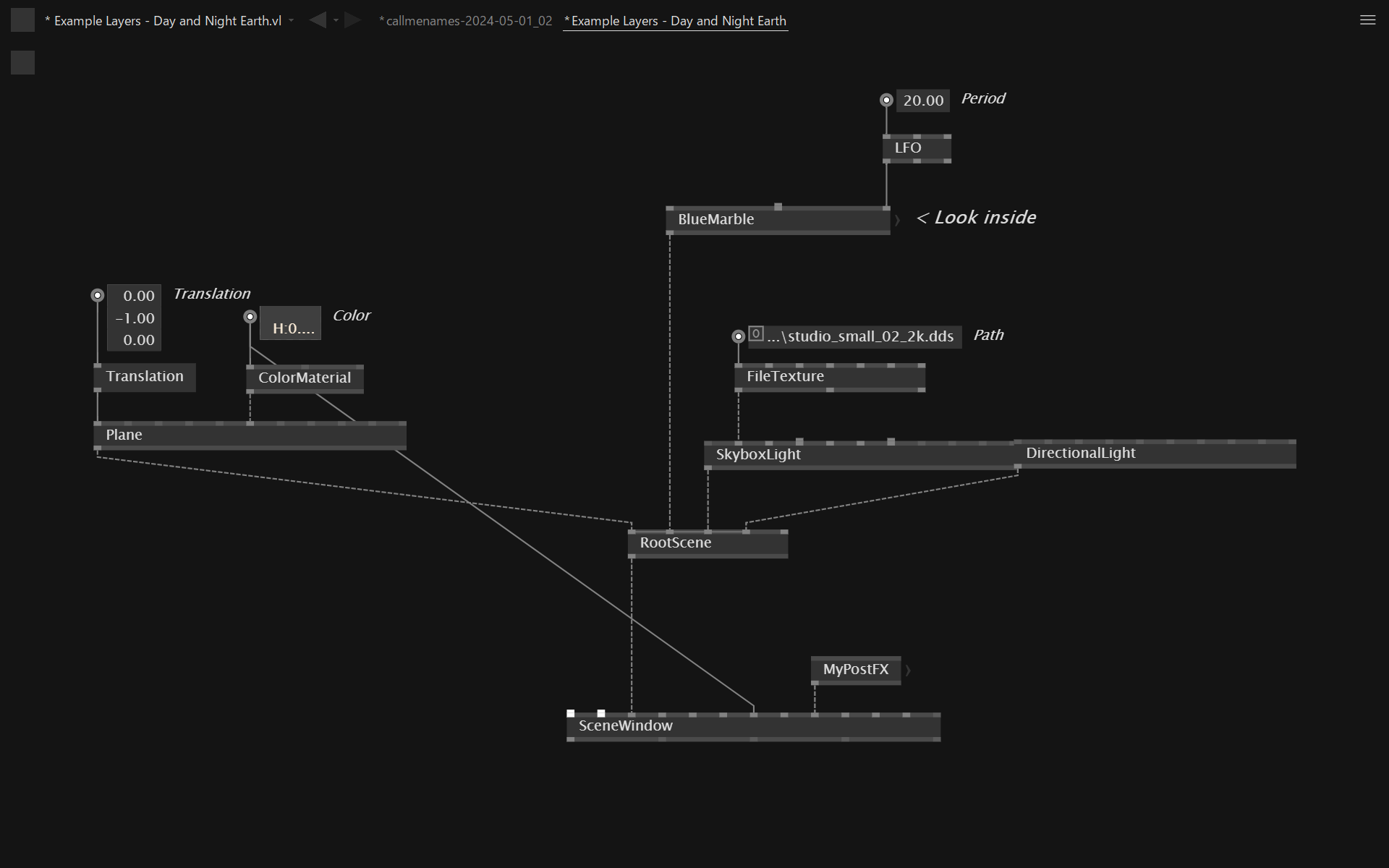Click the forward navigation arrow
Screen dimensions: 1389x868
pos(353,20)
